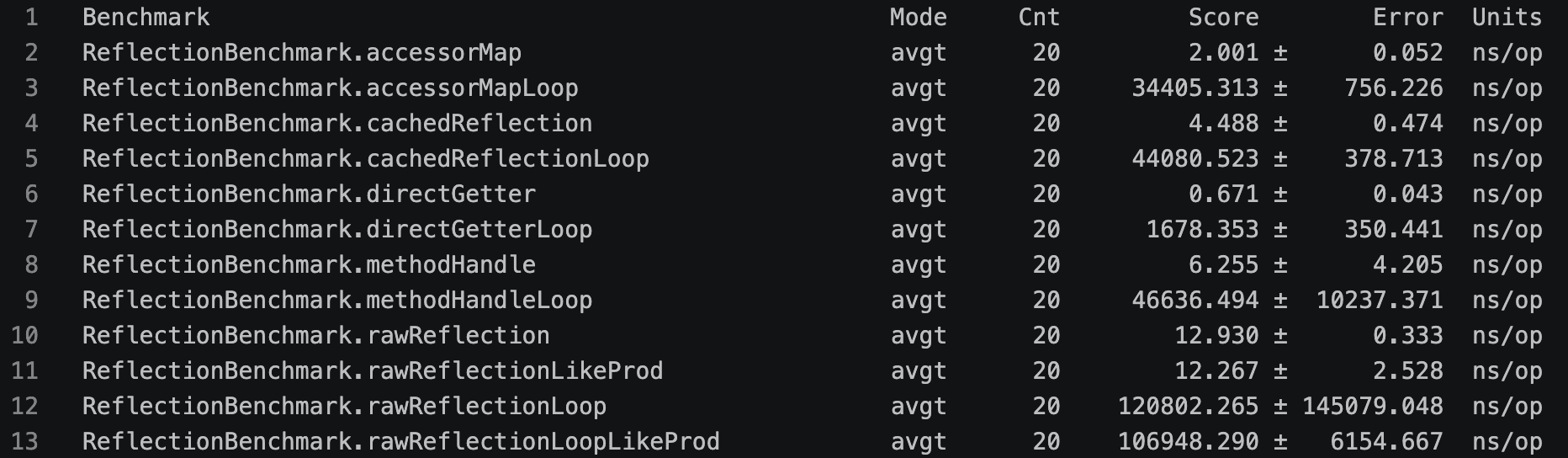The height and width of the screenshot is (458, 1568).
Task: Click the Mode column header
Action: 919,17
